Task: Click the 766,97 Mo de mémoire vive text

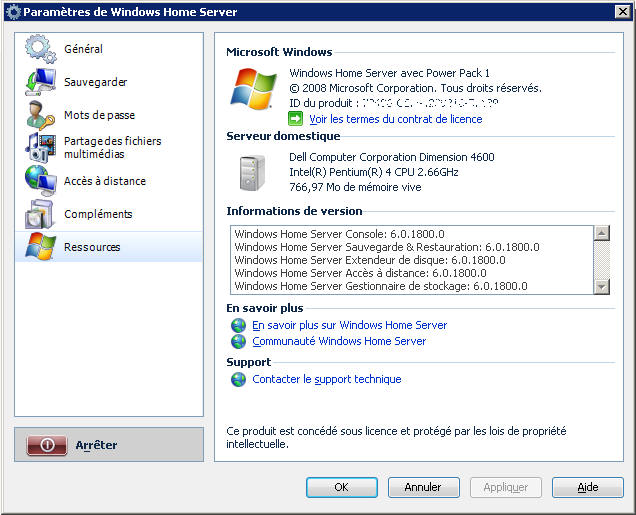Action: 355,187
